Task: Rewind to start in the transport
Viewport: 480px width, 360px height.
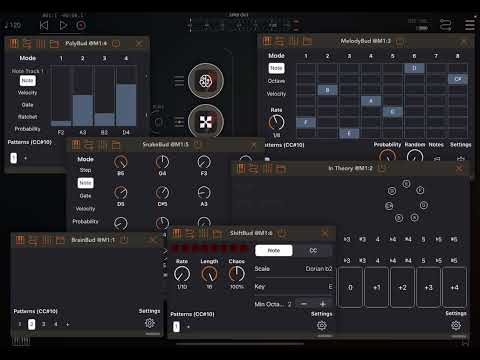Action: 44,25
